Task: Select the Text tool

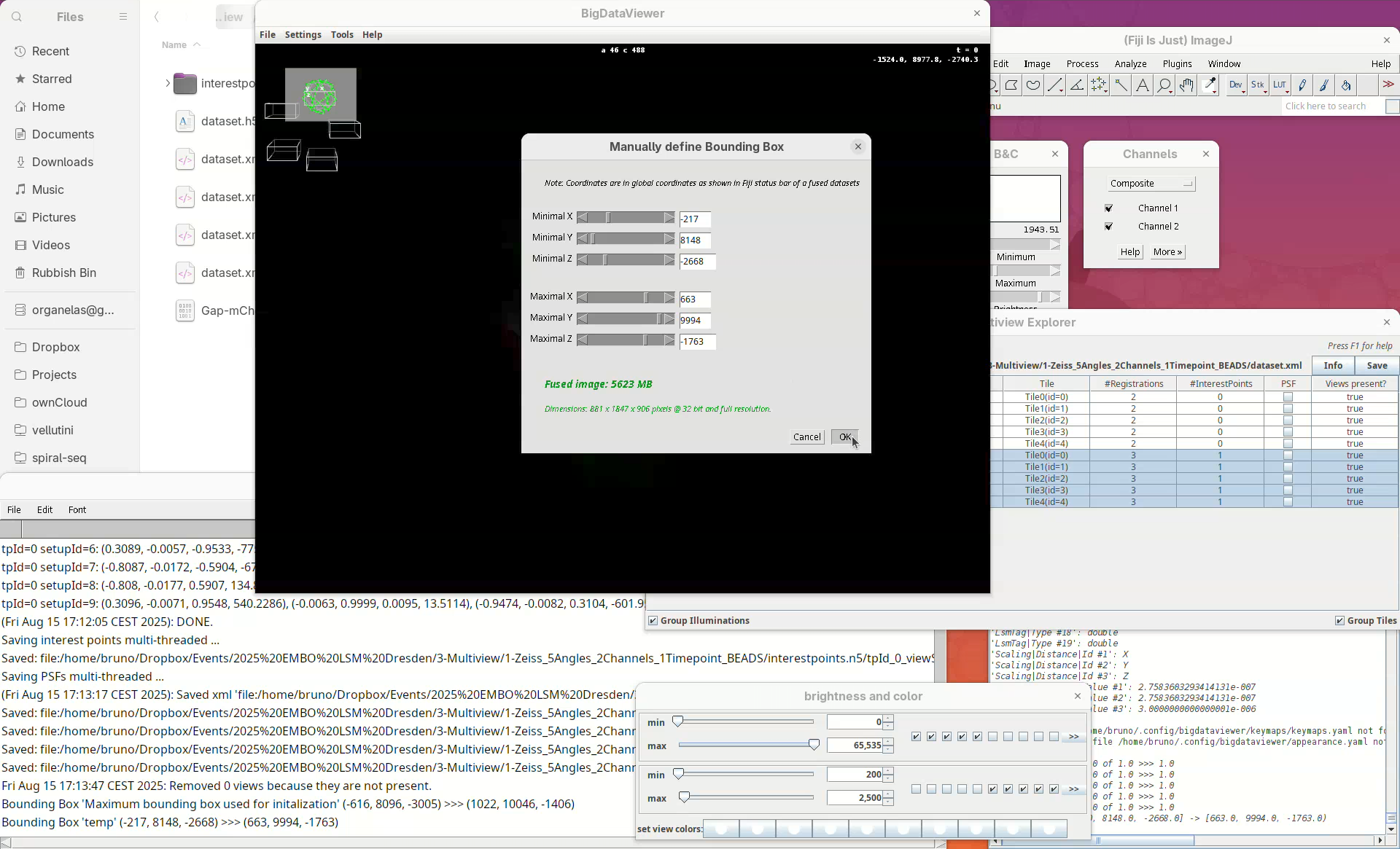Action: 1143,86
